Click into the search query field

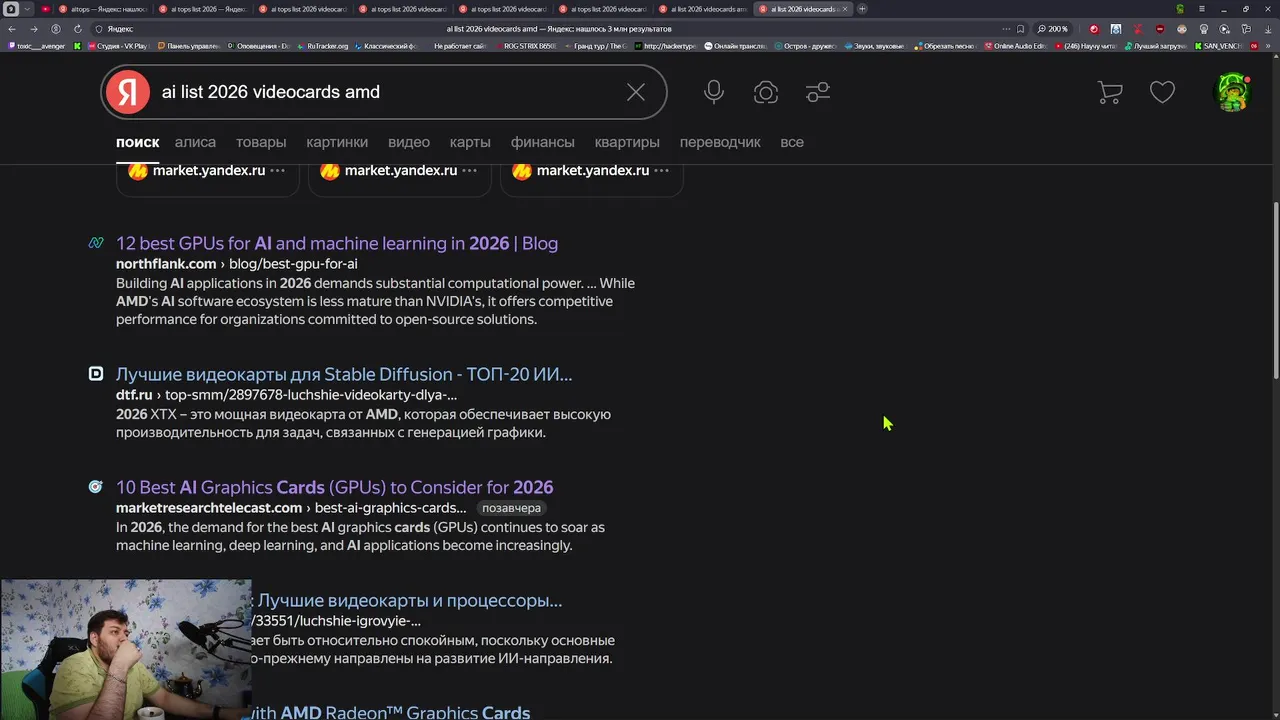pyautogui.click(x=385, y=92)
